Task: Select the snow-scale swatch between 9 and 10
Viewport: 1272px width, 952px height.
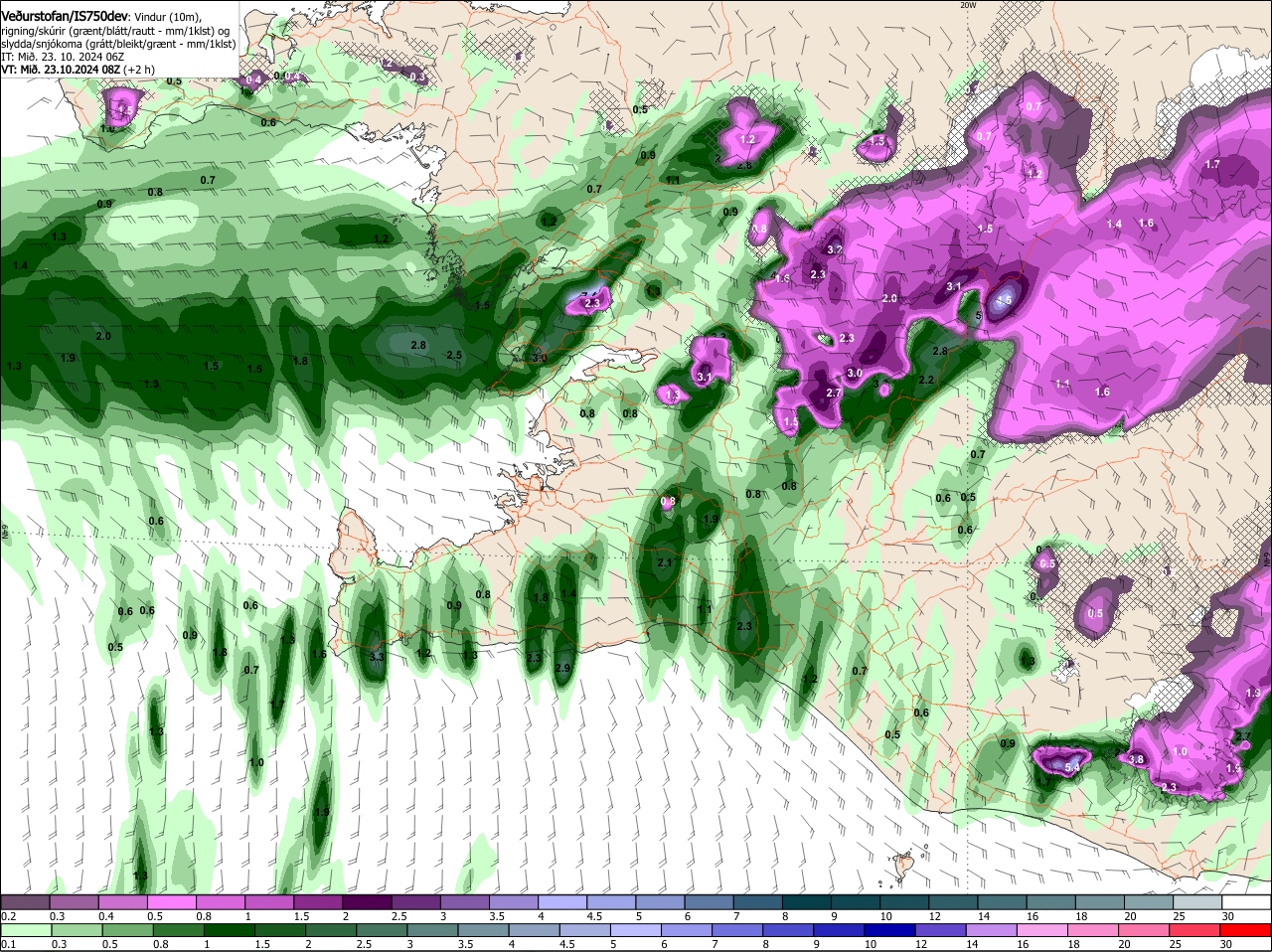Action: [x=854, y=902]
